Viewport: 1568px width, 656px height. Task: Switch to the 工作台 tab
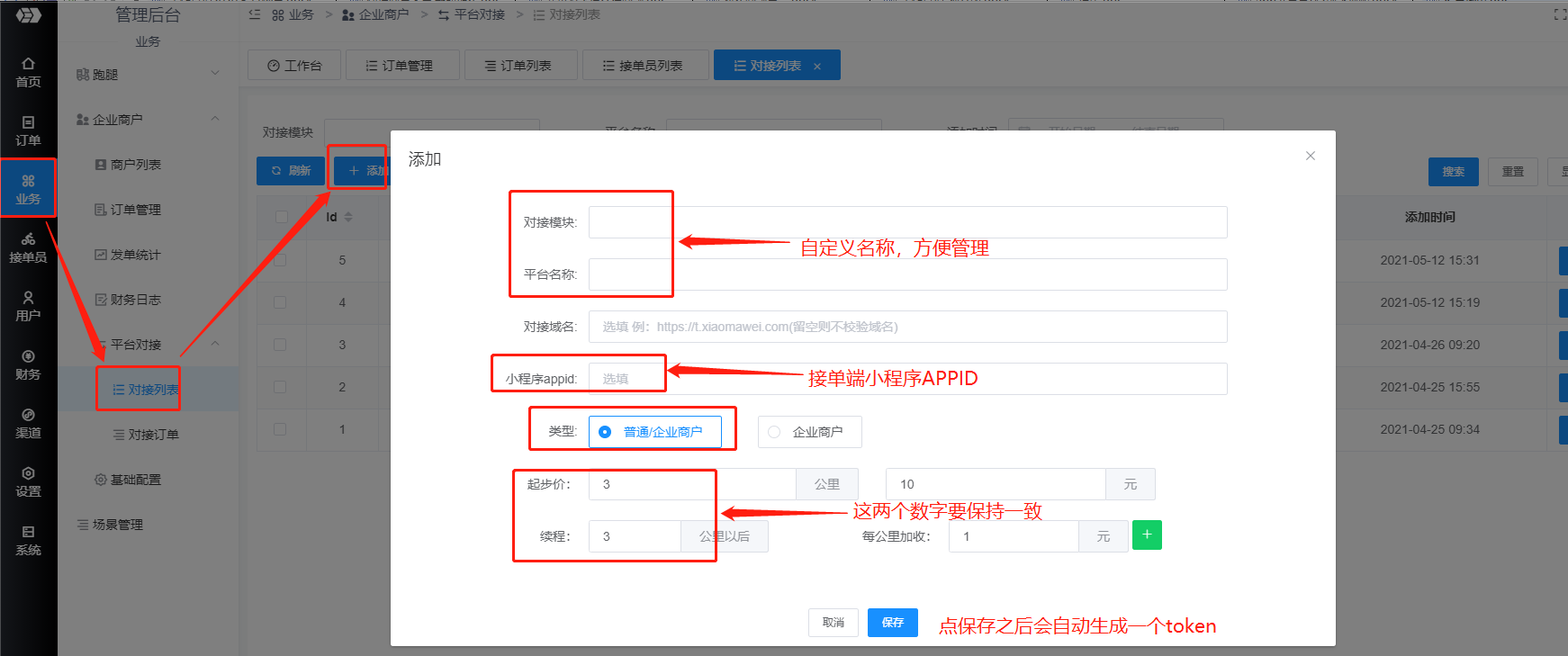(x=294, y=65)
